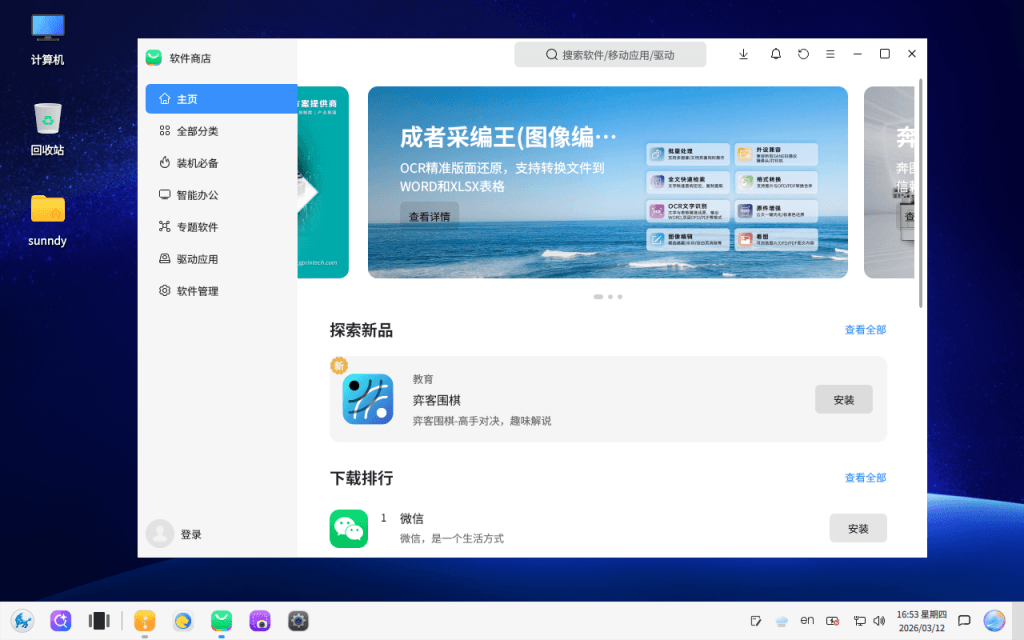
Task: Click the app store taskbar icon
Action: click(221, 620)
